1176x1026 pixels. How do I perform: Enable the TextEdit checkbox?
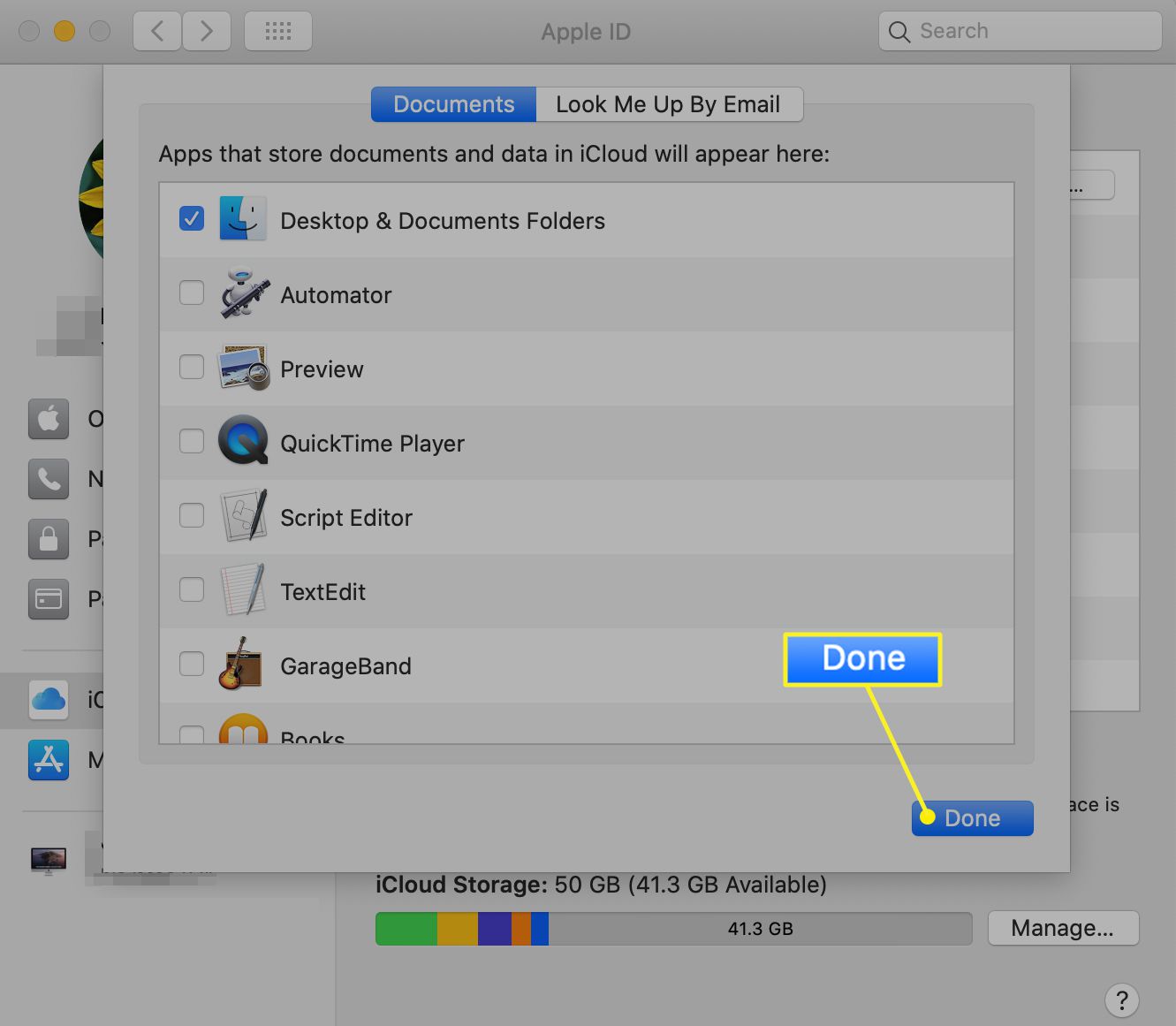click(x=192, y=589)
